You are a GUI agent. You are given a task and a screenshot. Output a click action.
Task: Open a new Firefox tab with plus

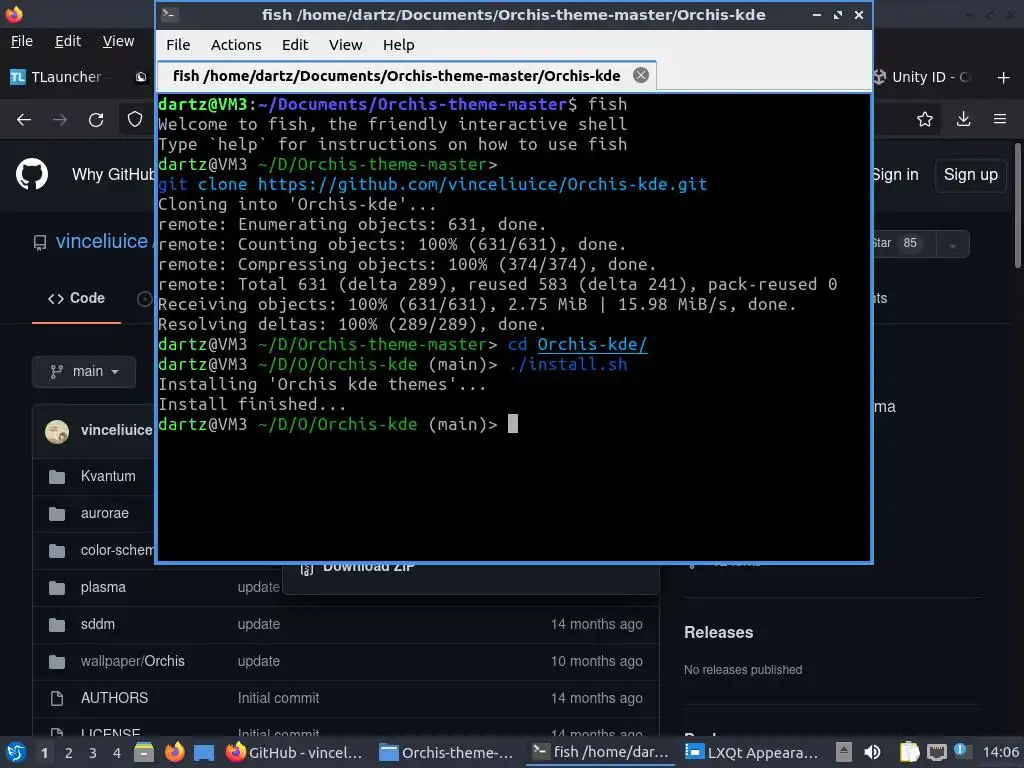tap(1004, 78)
